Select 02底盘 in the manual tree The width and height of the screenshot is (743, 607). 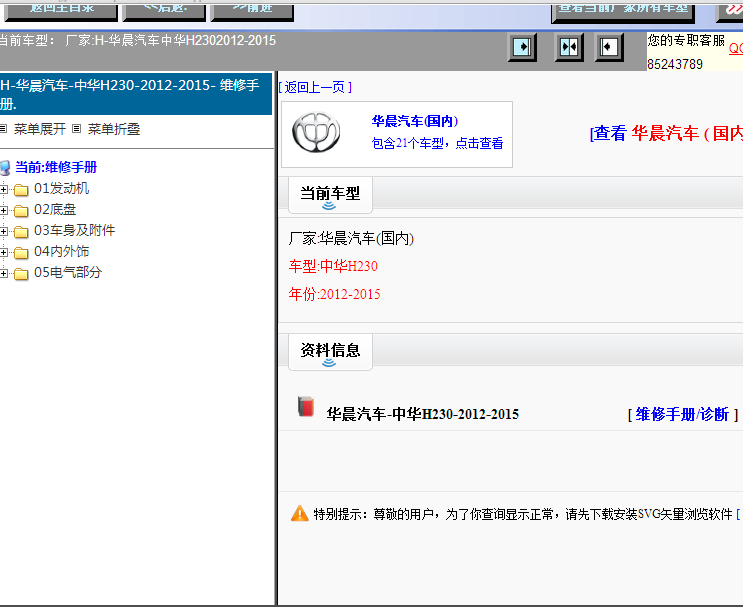click(55, 209)
